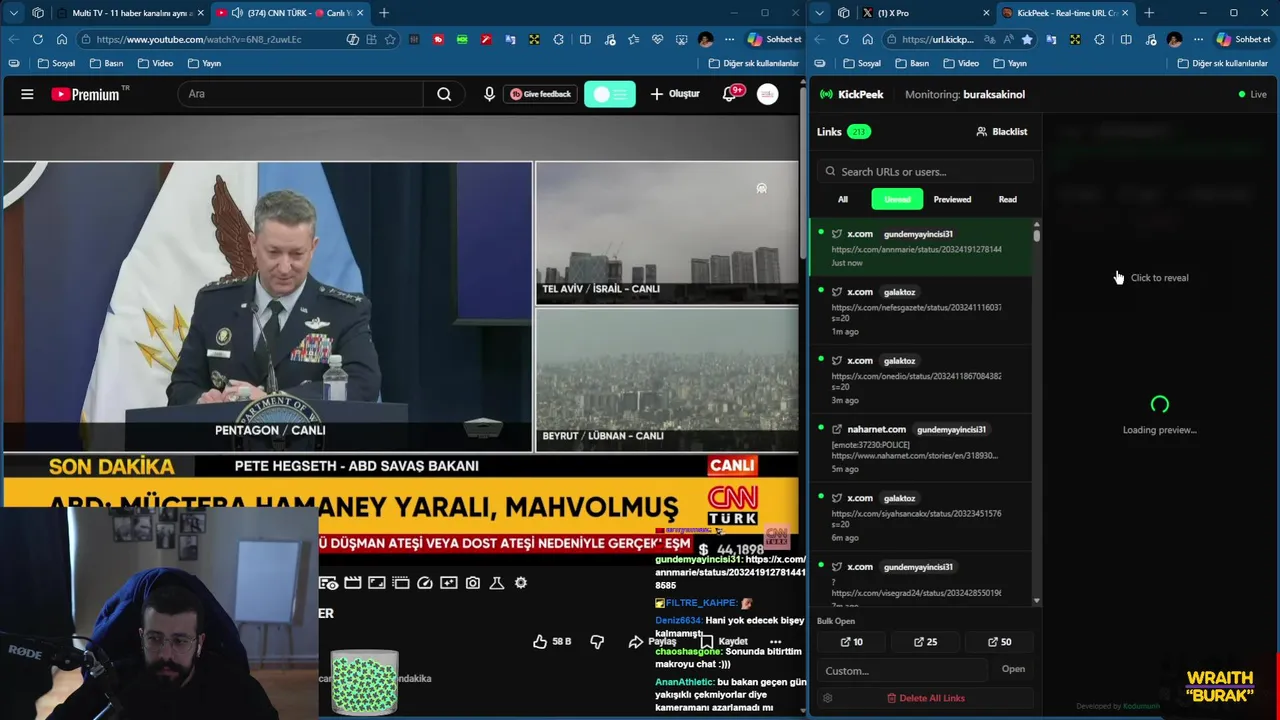Screen dimensions: 1280x720
Task: Share the video with Paylaş
Action: (x=652, y=641)
